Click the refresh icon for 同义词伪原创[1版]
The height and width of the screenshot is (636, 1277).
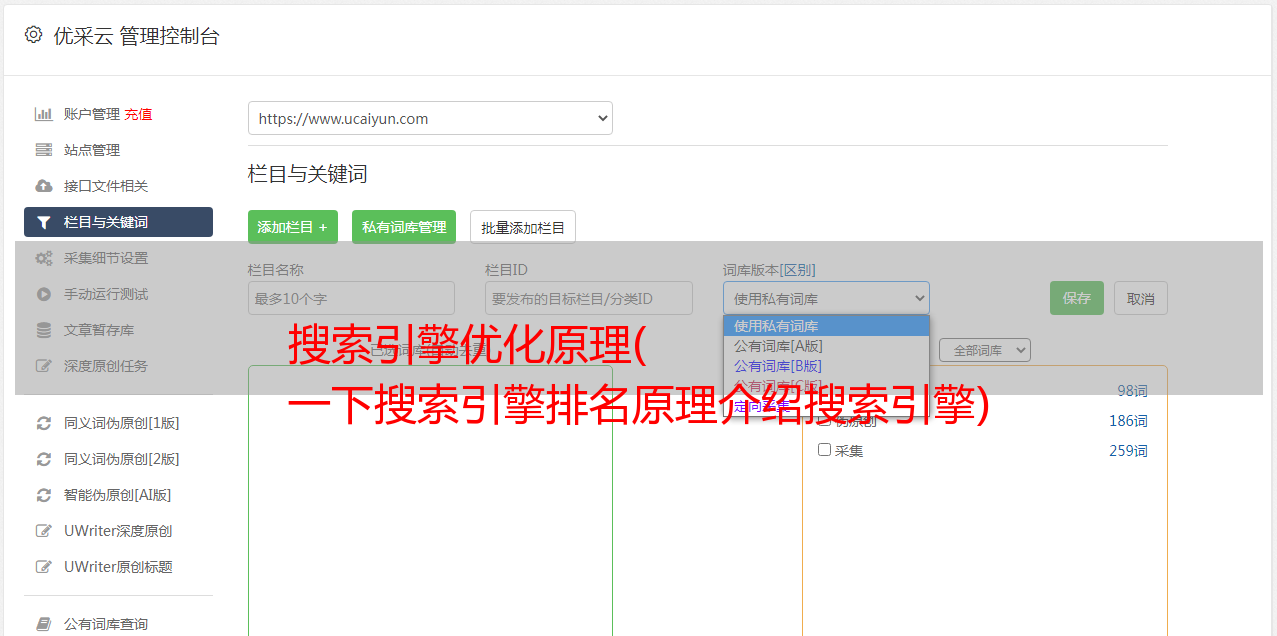(x=44, y=423)
